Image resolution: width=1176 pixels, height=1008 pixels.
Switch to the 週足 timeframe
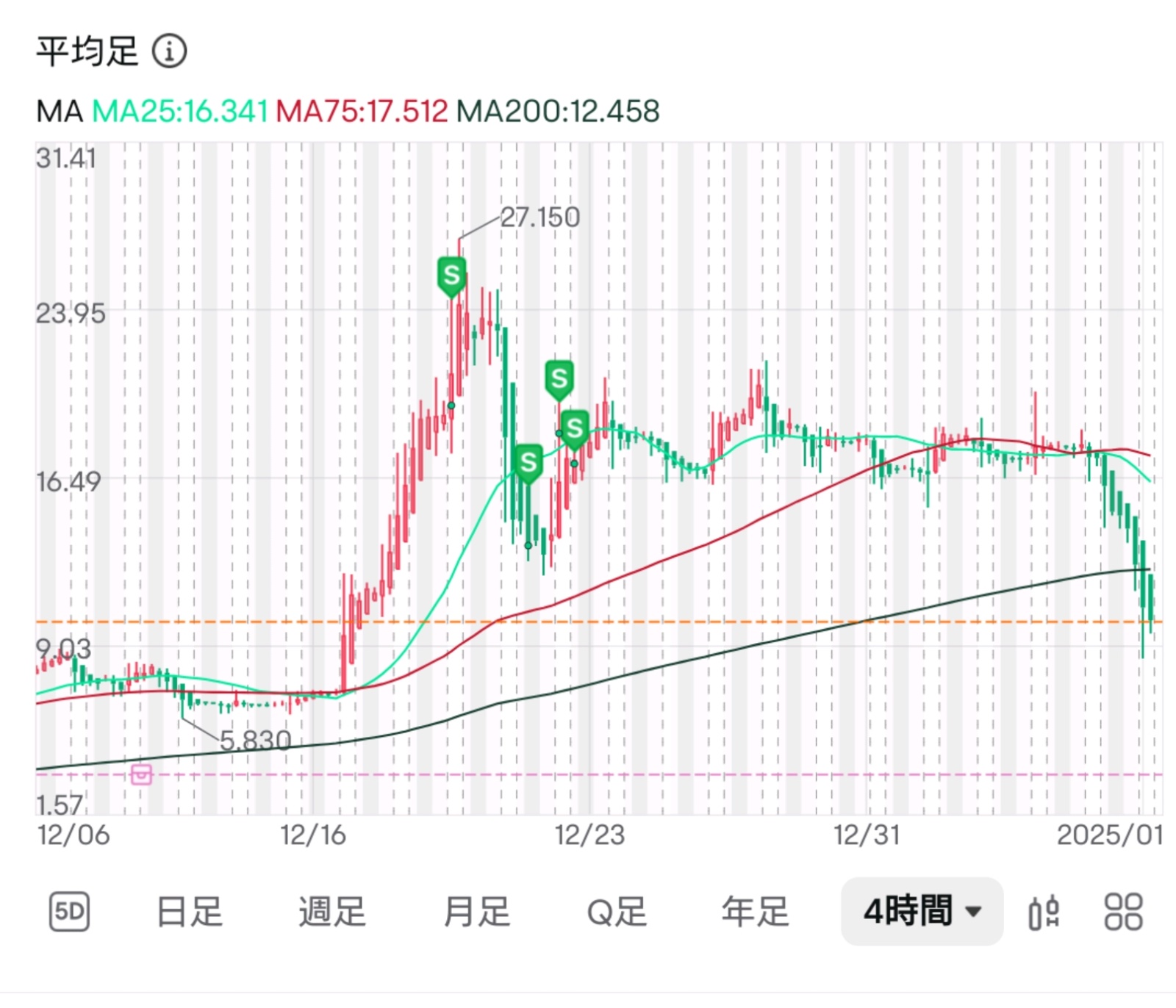click(x=332, y=912)
